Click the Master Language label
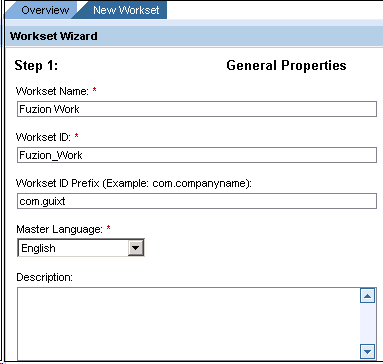 tap(59, 229)
